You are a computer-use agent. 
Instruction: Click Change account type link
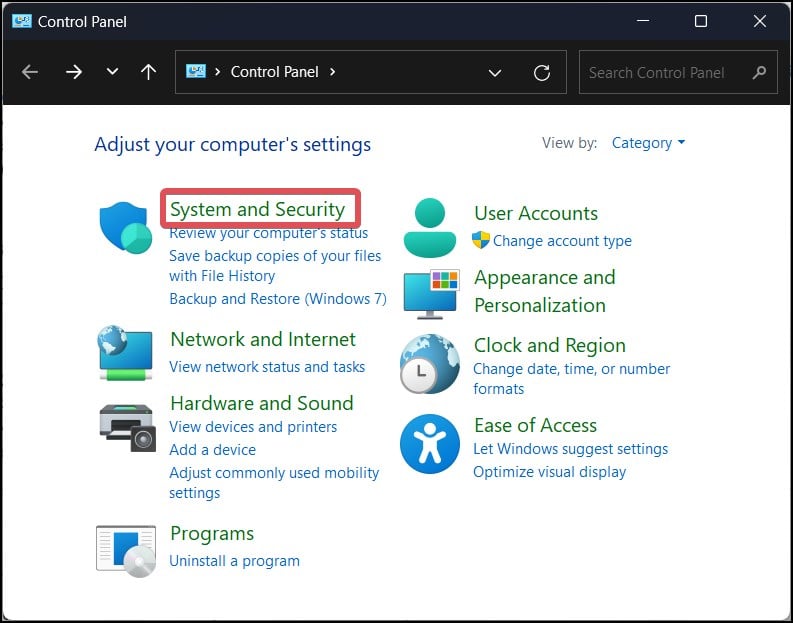(562, 241)
